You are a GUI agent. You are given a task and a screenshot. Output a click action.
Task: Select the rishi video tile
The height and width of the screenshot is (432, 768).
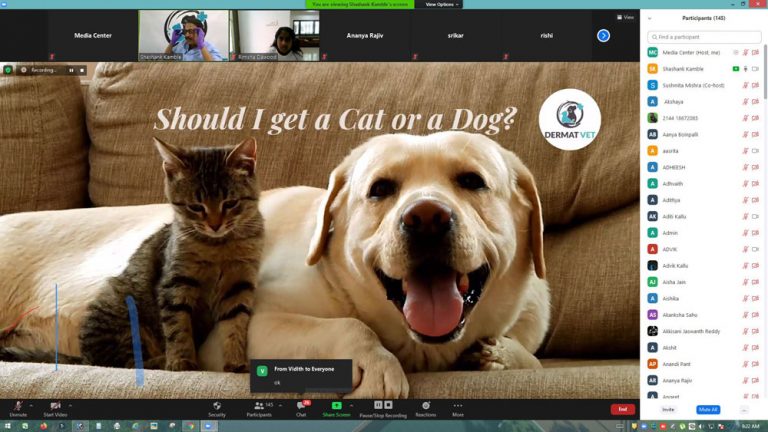(x=547, y=35)
